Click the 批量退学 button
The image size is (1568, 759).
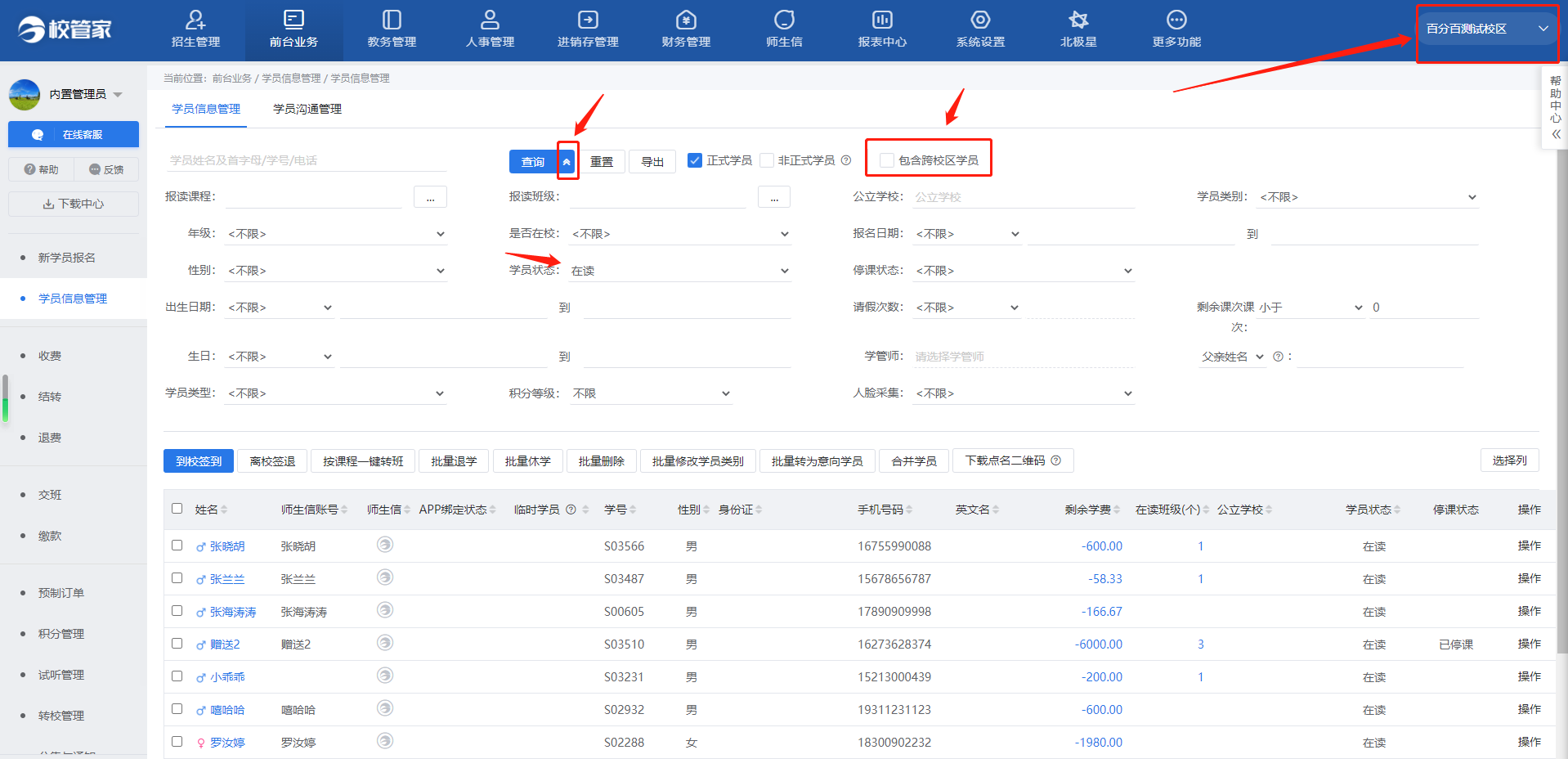[x=454, y=461]
